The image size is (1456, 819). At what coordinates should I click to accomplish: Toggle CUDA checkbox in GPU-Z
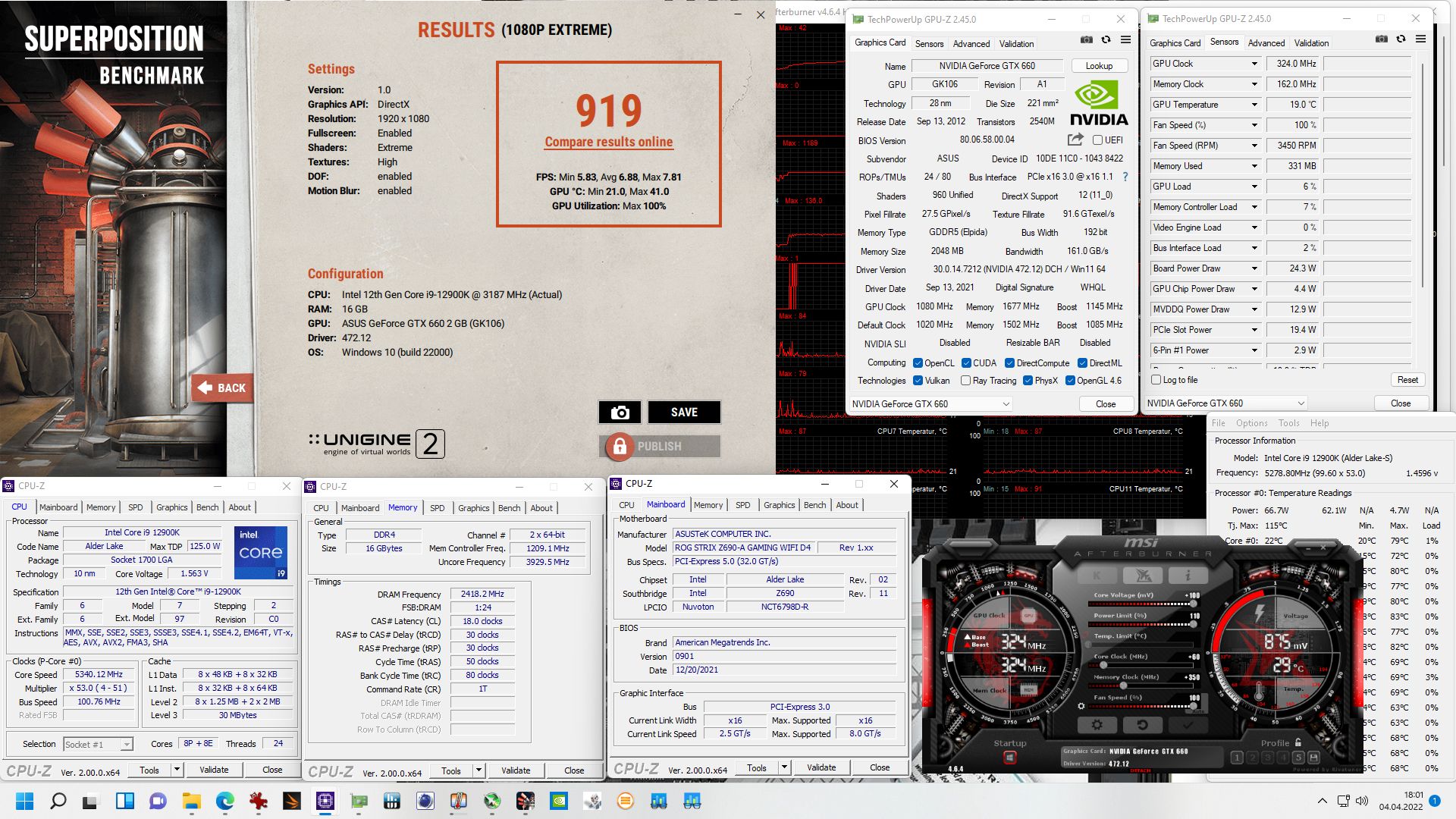pos(966,363)
